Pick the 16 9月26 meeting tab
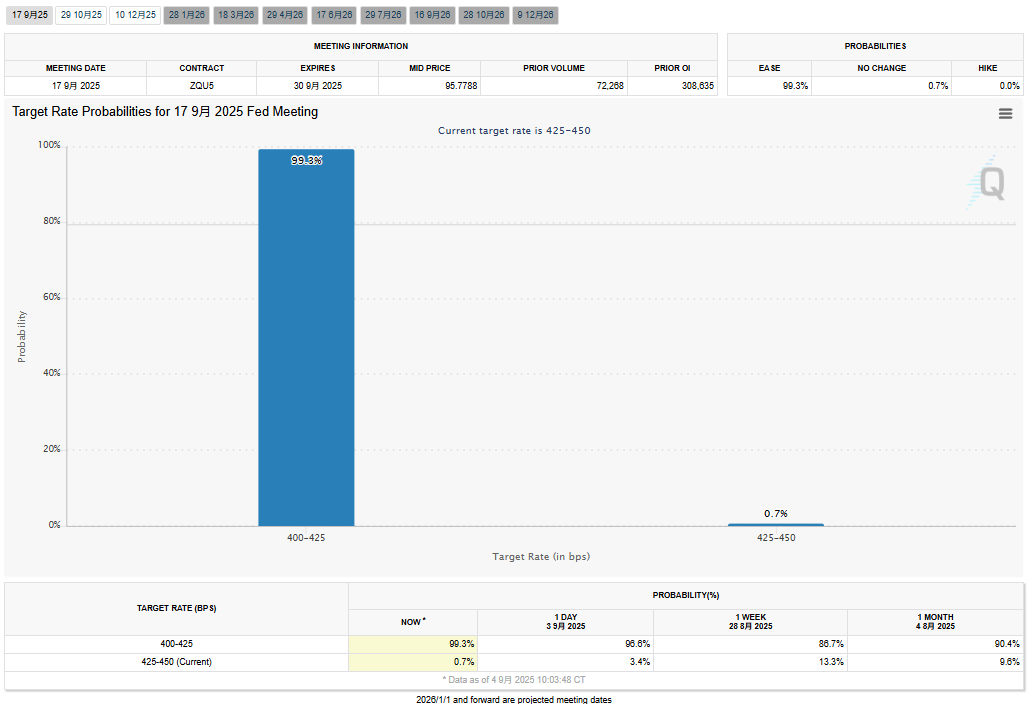Screen dimensions: 1029x704 432,15
